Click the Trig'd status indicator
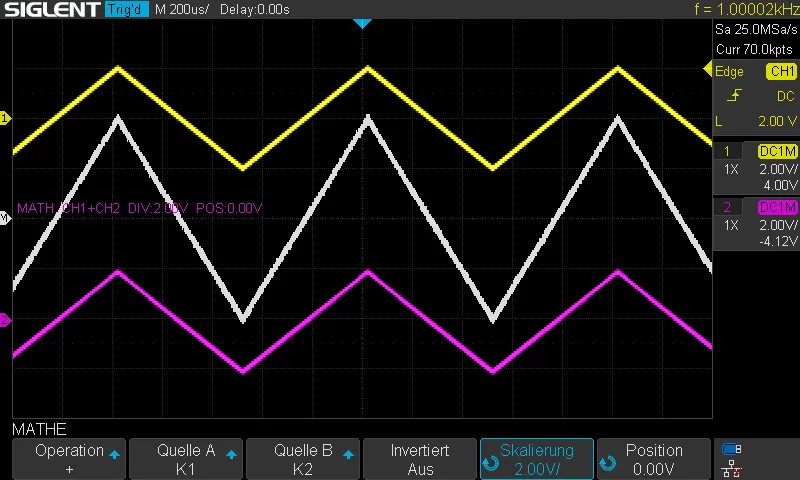The height and width of the screenshot is (480, 800). (127, 9)
